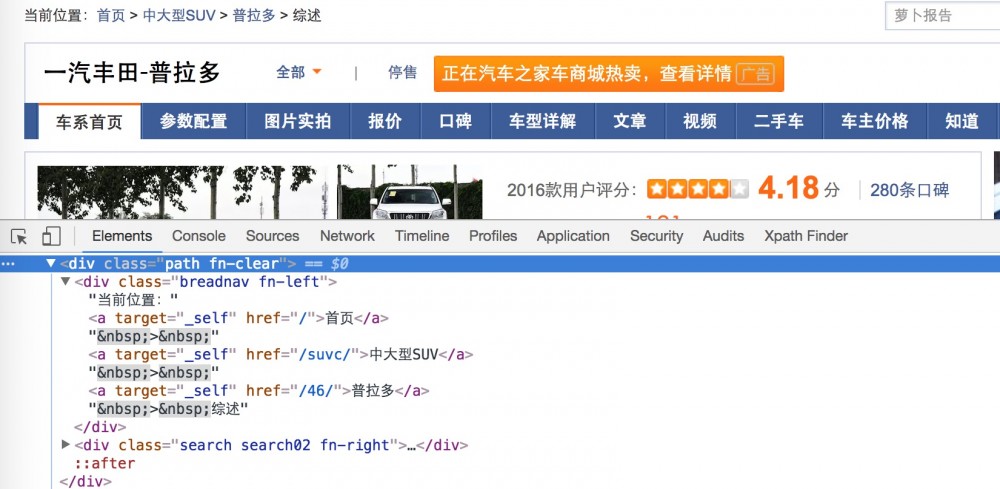Open the 知道 nav item
Viewport: 1000px width, 489px height.
coord(962,121)
